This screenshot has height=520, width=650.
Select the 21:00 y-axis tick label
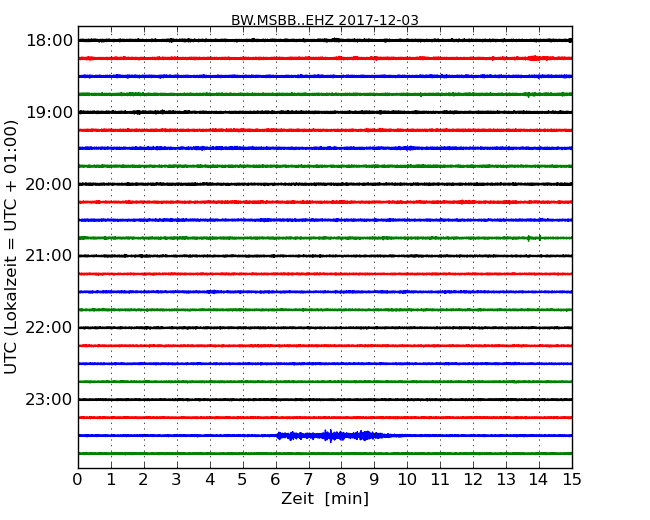click(x=49, y=256)
